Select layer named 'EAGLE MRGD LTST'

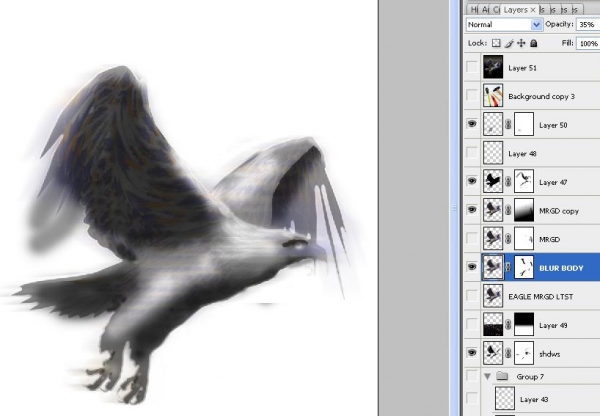pyautogui.click(x=541, y=297)
